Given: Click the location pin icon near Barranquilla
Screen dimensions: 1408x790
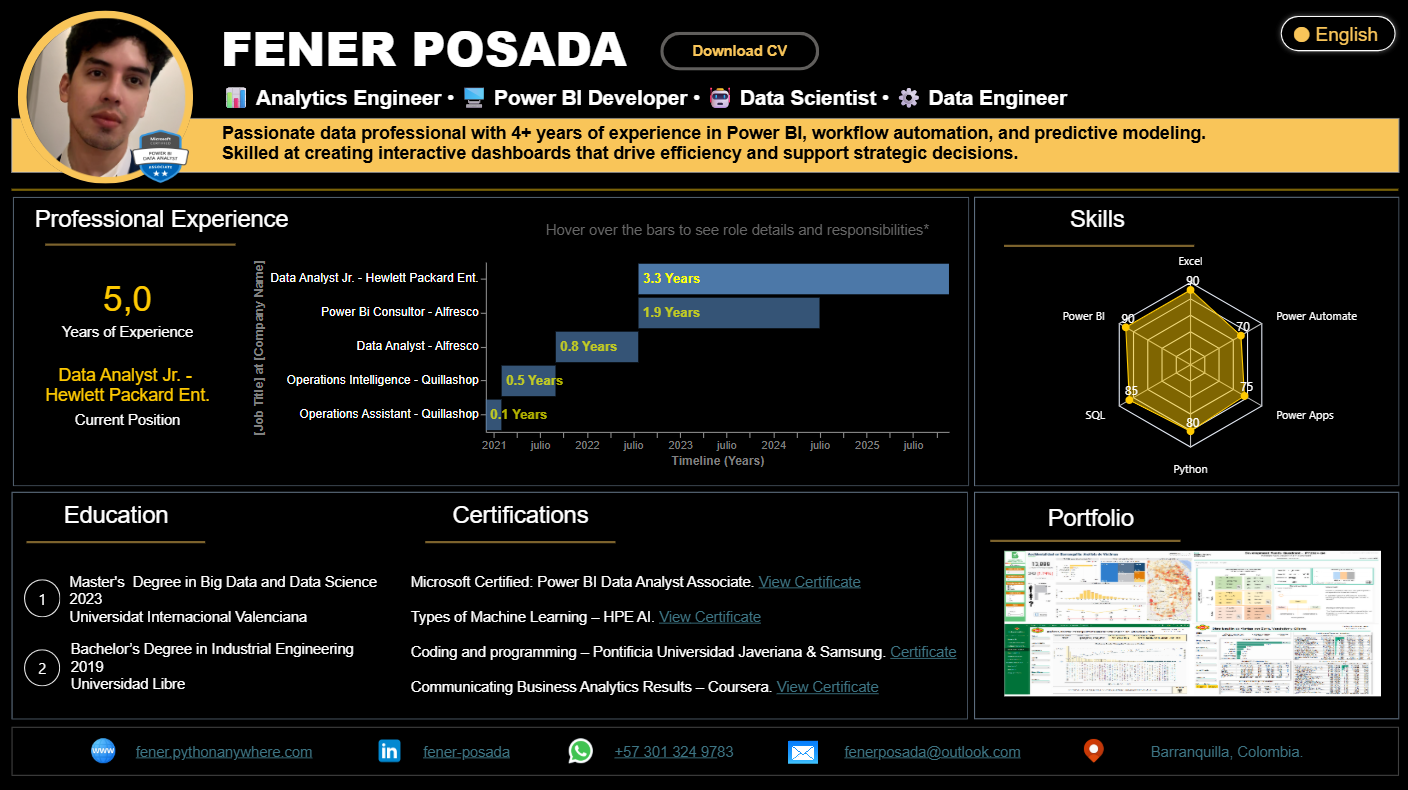Looking at the screenshot, I should point(1095,750).
